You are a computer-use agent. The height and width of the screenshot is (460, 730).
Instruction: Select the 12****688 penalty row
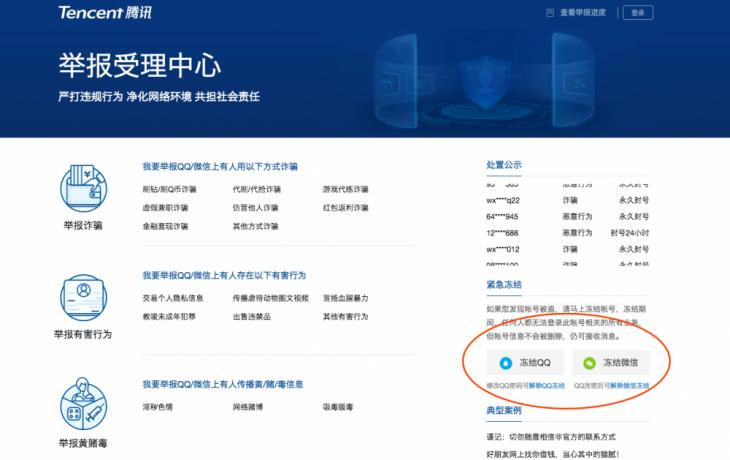[568, 233]
